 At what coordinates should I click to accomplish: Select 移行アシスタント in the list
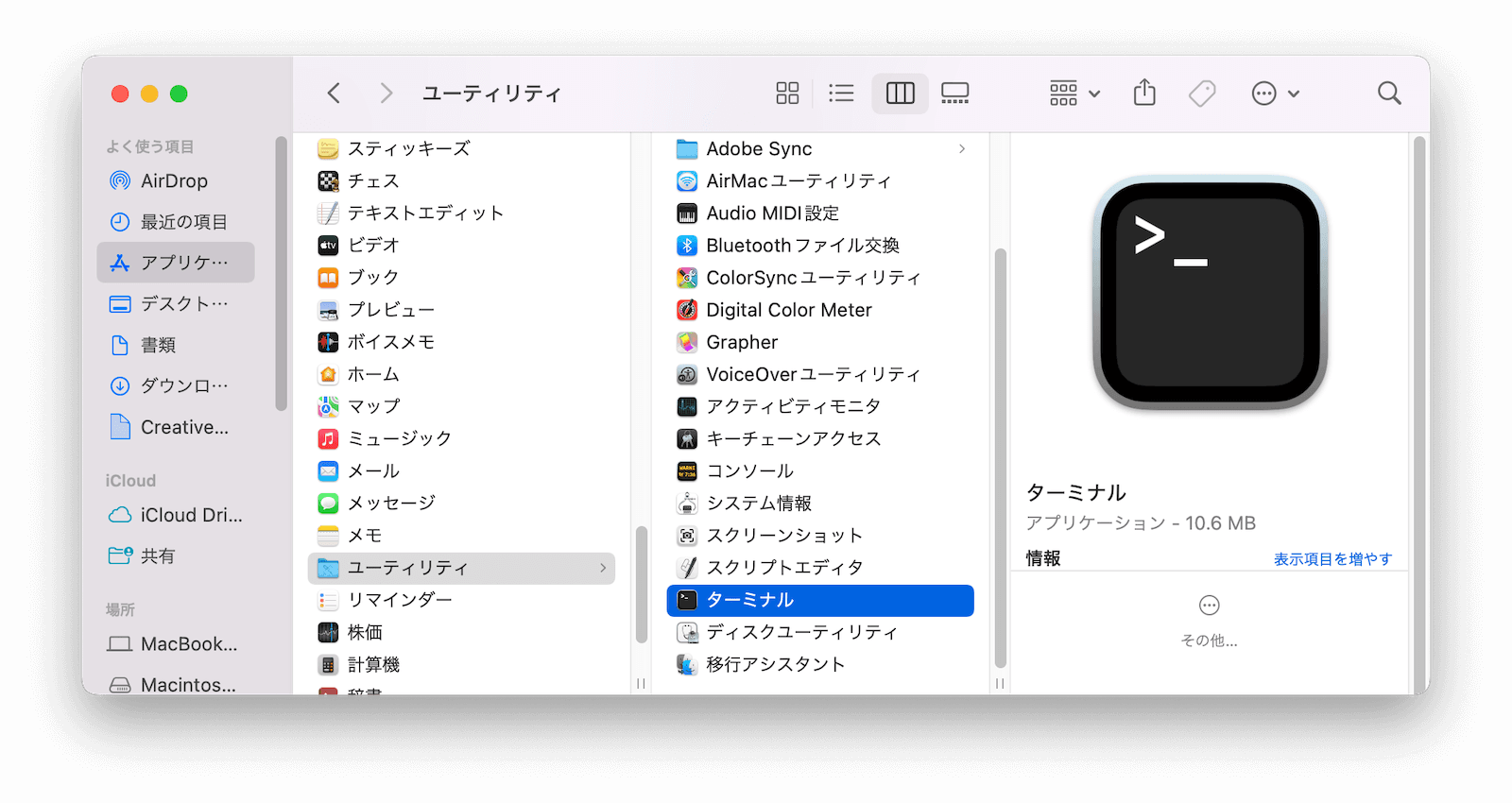820,664
